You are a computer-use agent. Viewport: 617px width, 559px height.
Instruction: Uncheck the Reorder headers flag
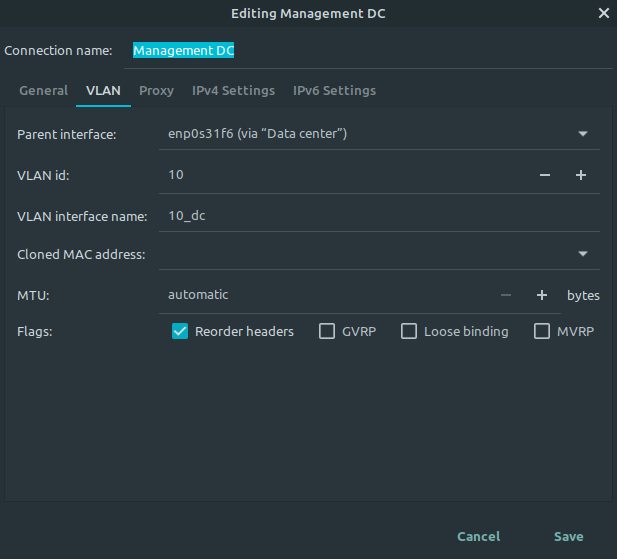[180, 331]
